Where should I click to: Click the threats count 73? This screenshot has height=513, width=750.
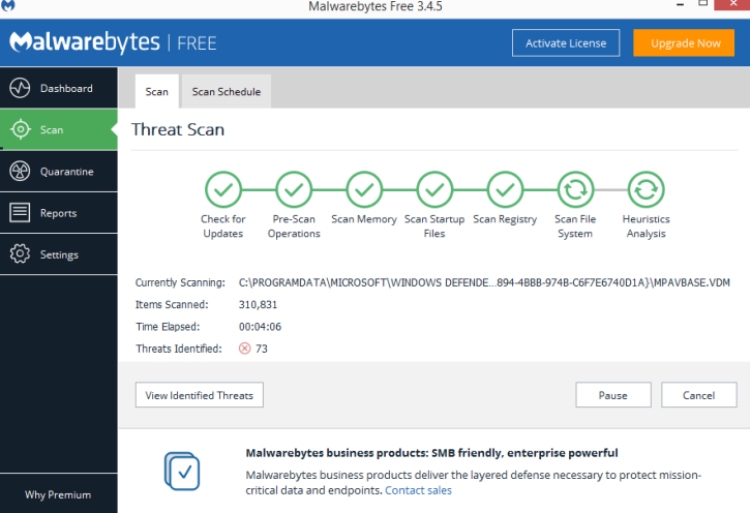262,349
